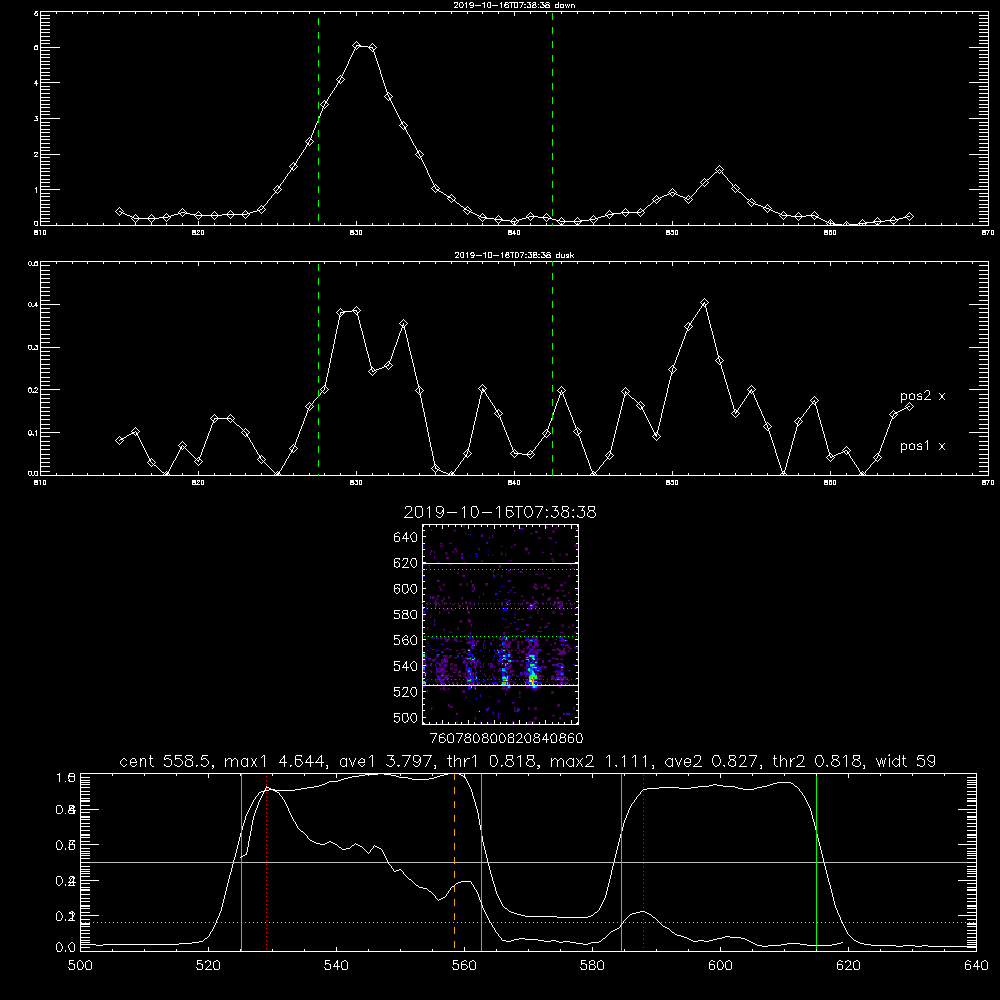Click the main peak marker of the dawn curve
Viewport: 1000px width, 1000px height.
tap(357, 45)
